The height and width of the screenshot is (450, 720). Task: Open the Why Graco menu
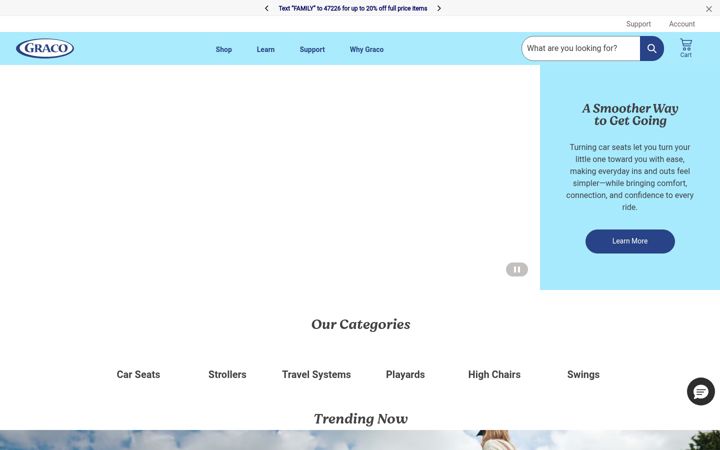[x=366, y=49]
